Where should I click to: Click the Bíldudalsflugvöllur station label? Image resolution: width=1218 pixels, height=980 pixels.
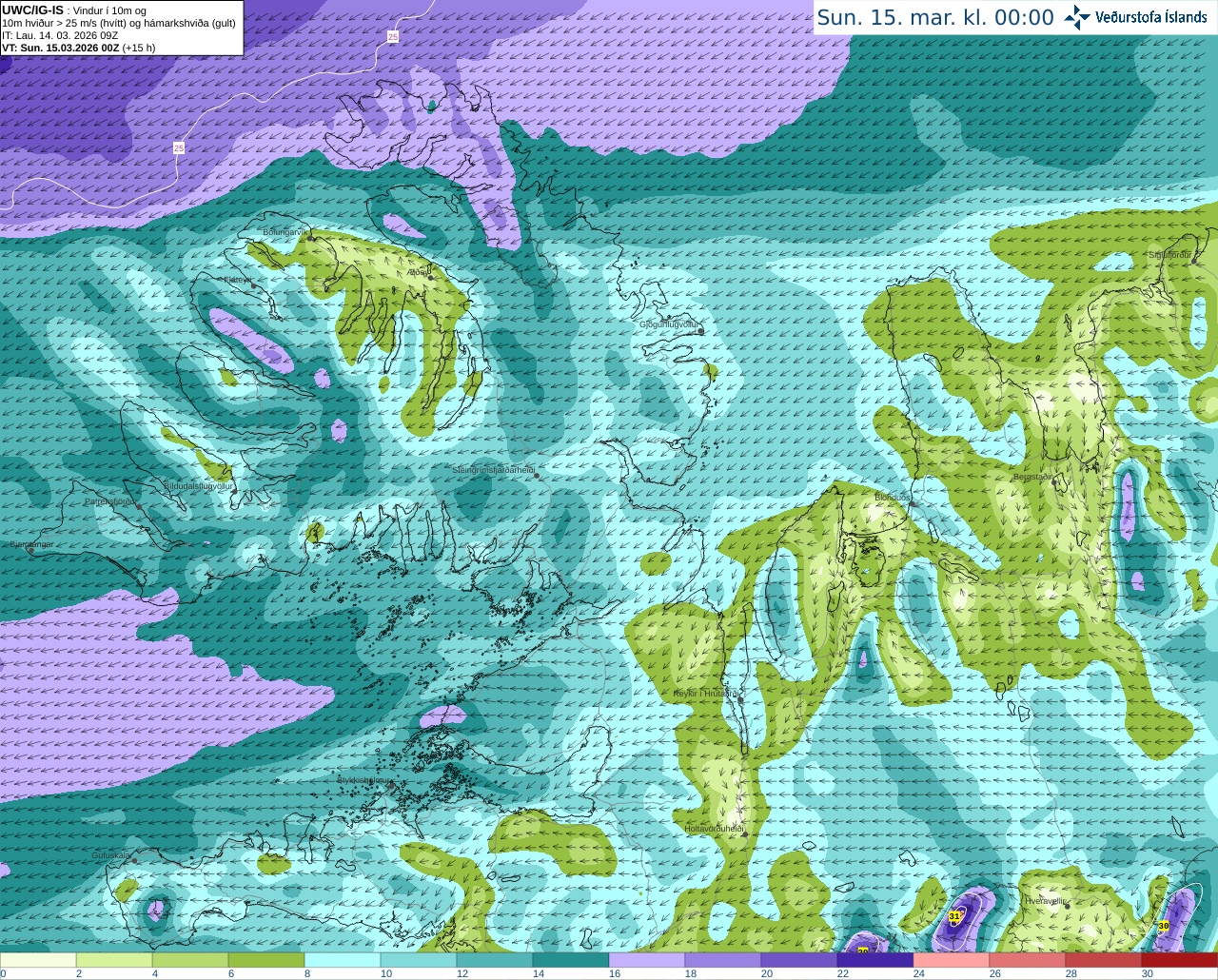(x=198, y=486)
